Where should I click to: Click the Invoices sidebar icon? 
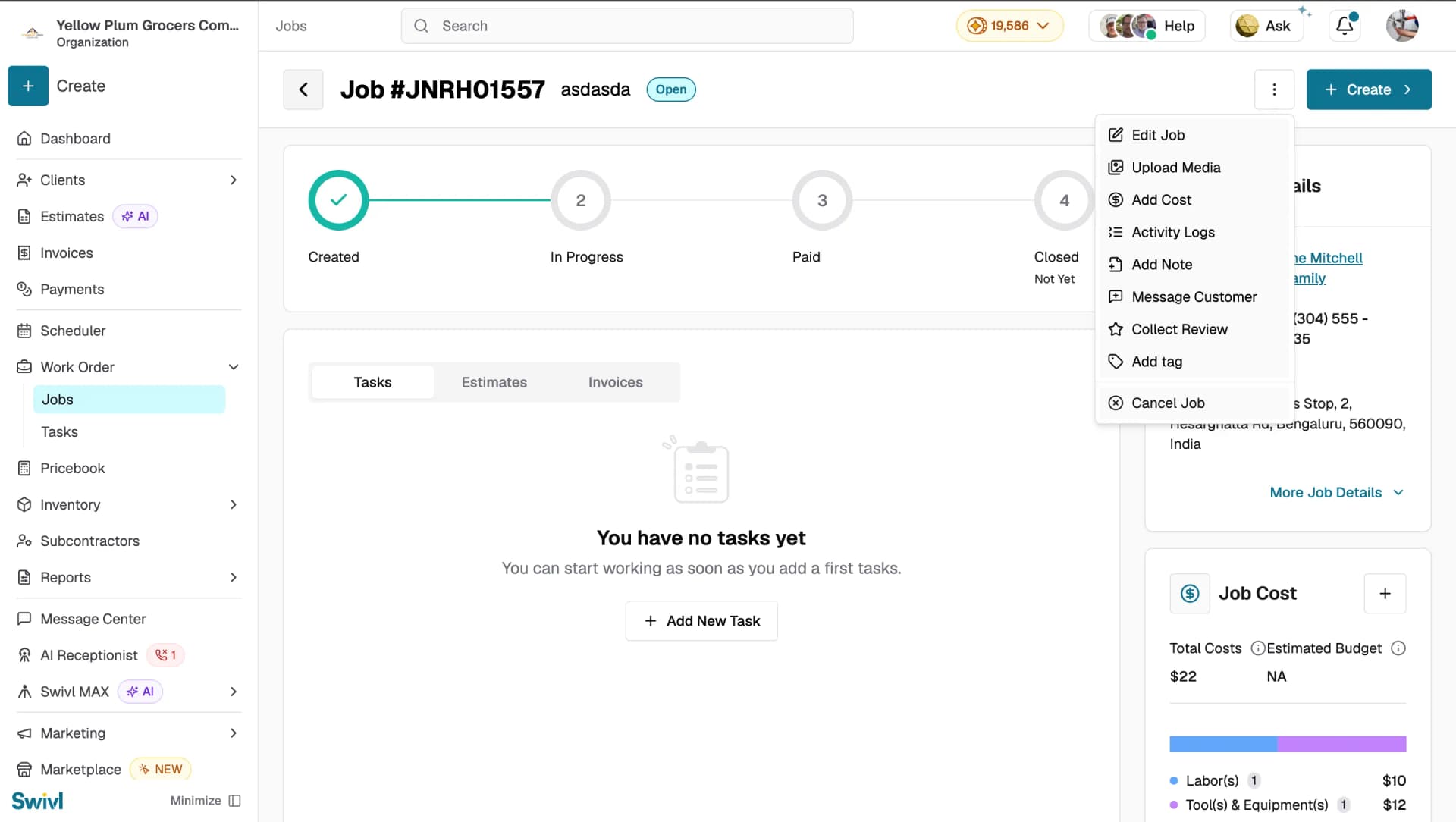click(x=24, y=253)
